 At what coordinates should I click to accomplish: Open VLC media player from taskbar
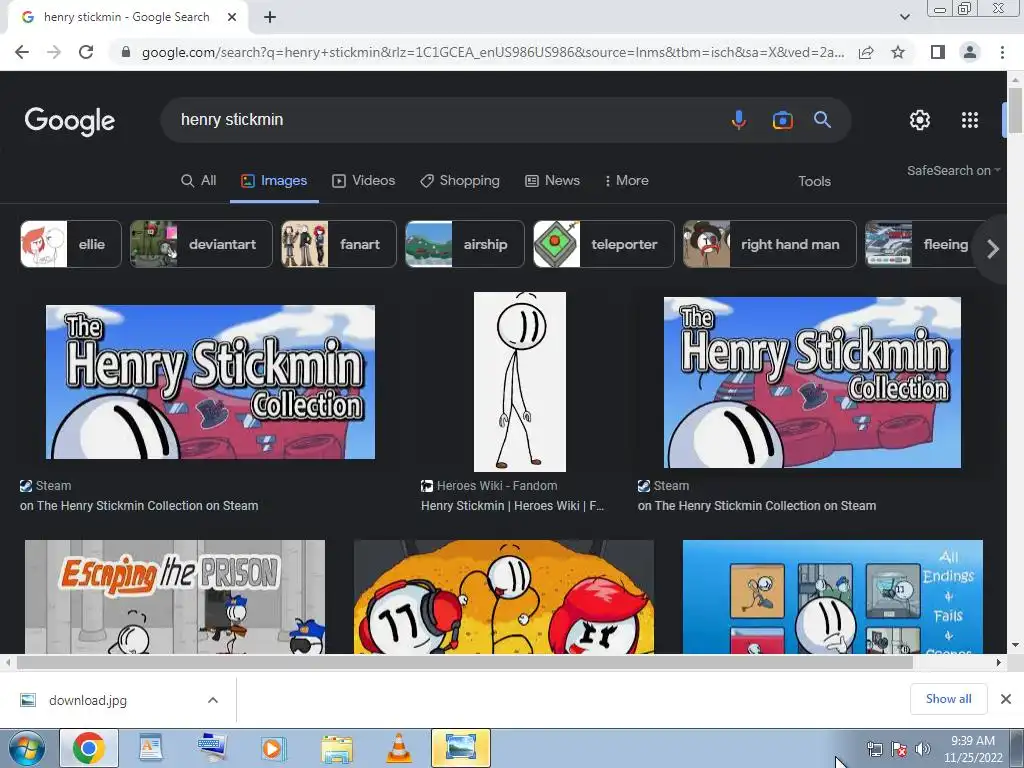point(398,748)
